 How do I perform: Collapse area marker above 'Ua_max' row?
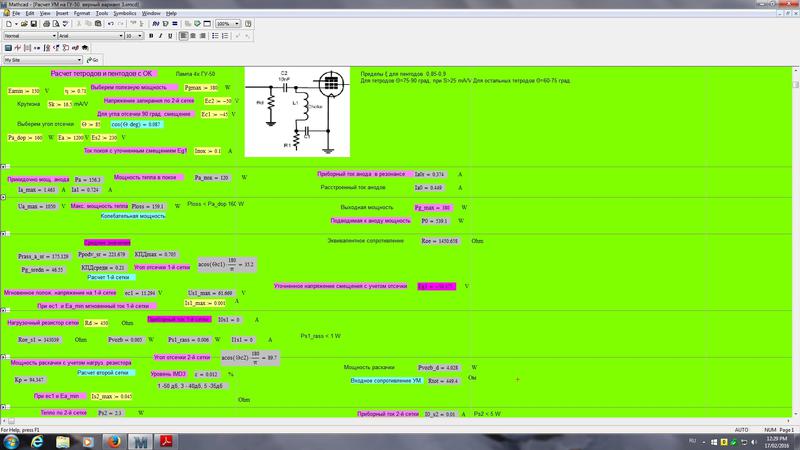[3, 197]
